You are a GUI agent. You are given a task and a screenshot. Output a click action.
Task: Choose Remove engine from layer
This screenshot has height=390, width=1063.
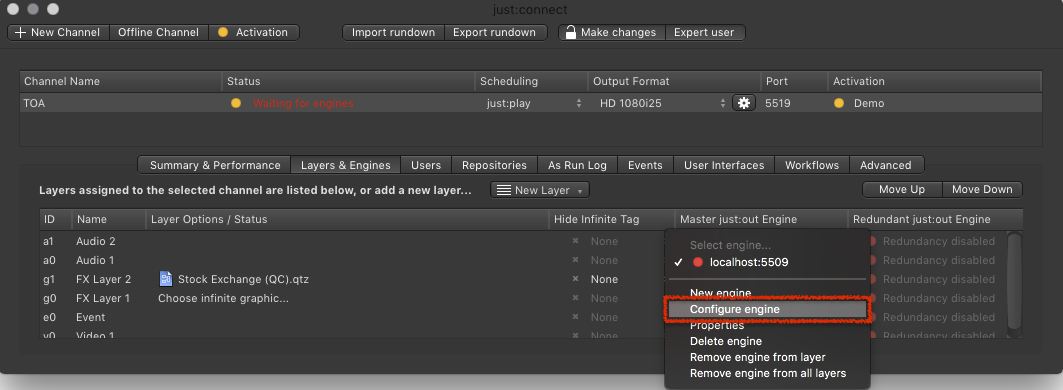coord(767,357)
